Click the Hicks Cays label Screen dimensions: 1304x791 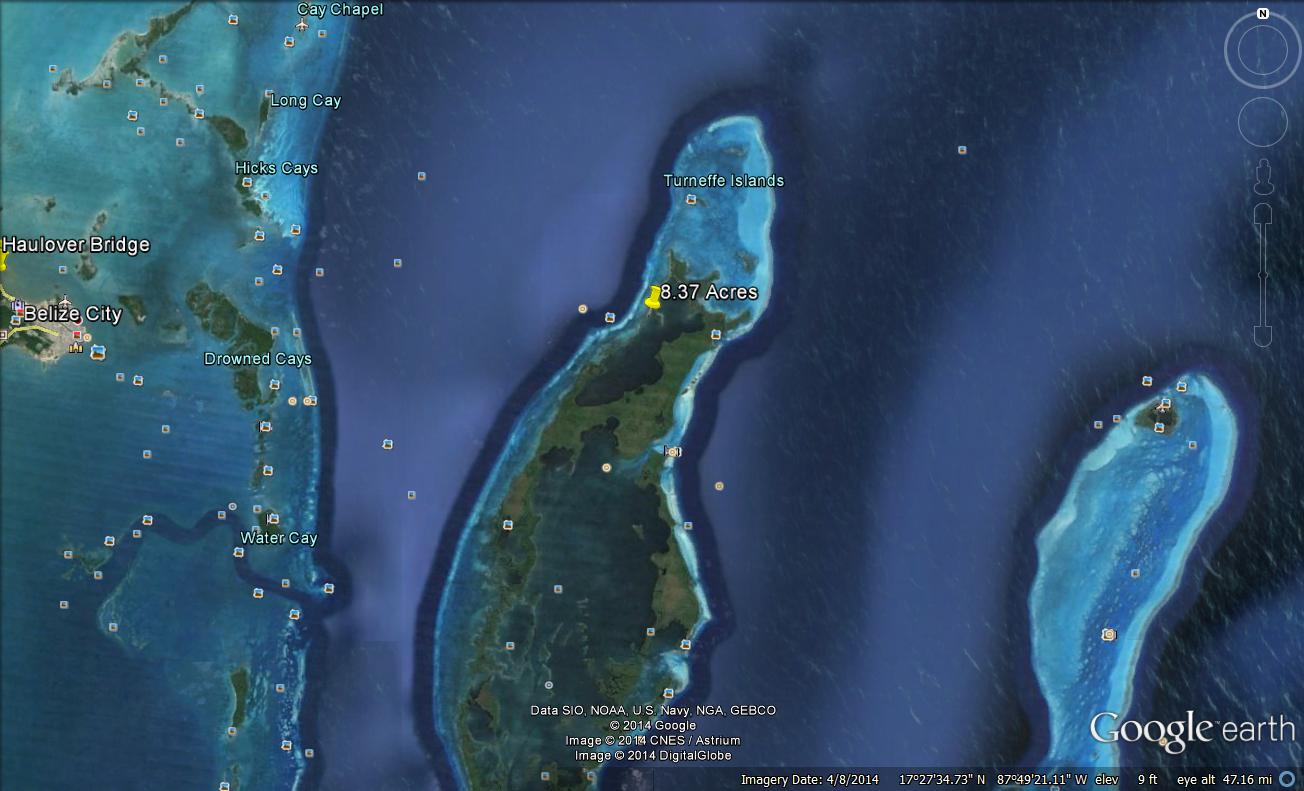[x=277, y=168]
